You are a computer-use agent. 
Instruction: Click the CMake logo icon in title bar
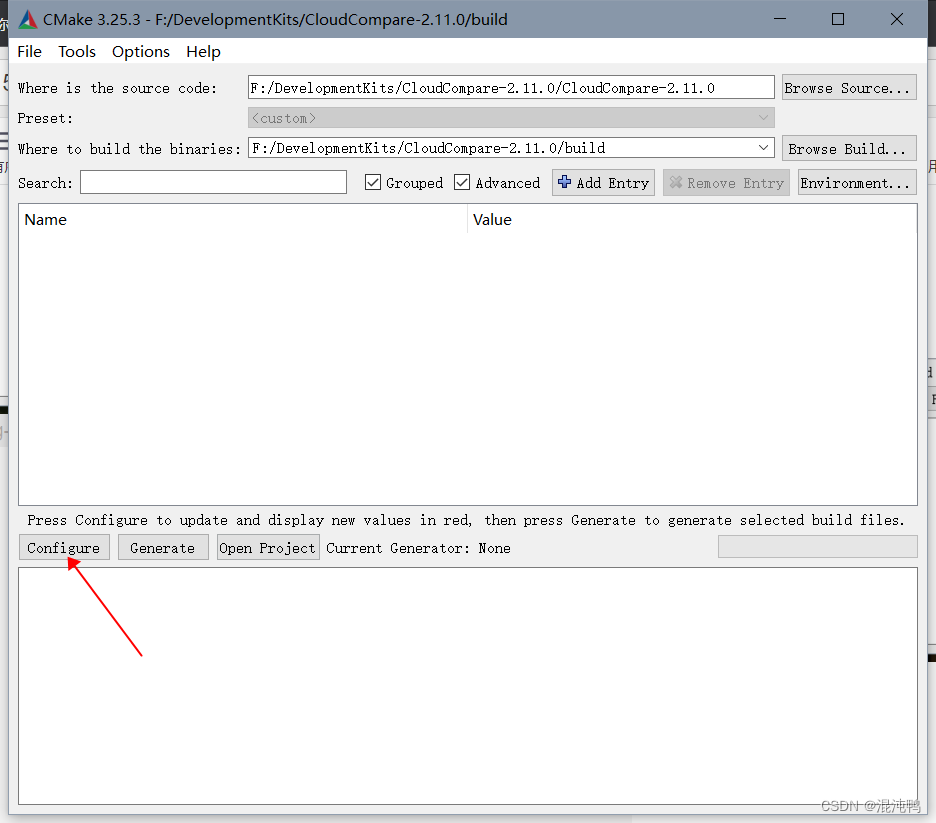27,20
